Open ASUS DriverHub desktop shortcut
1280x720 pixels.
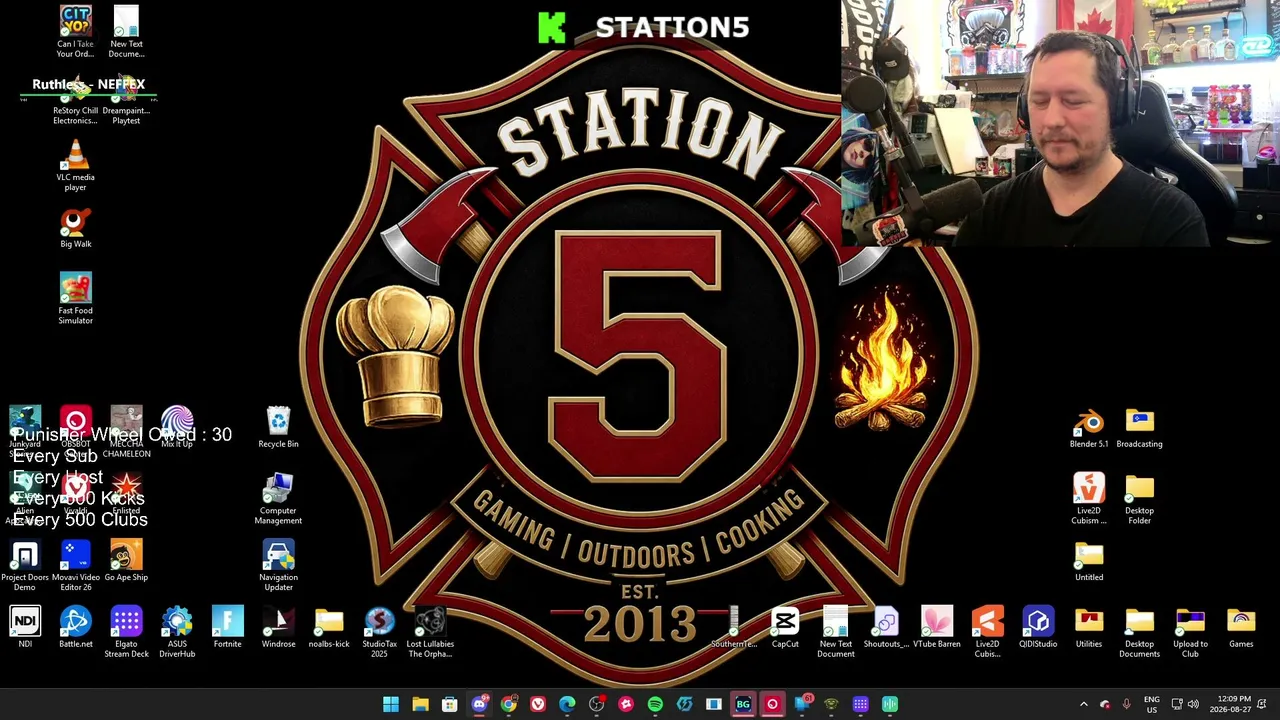(x=177, y=632)
